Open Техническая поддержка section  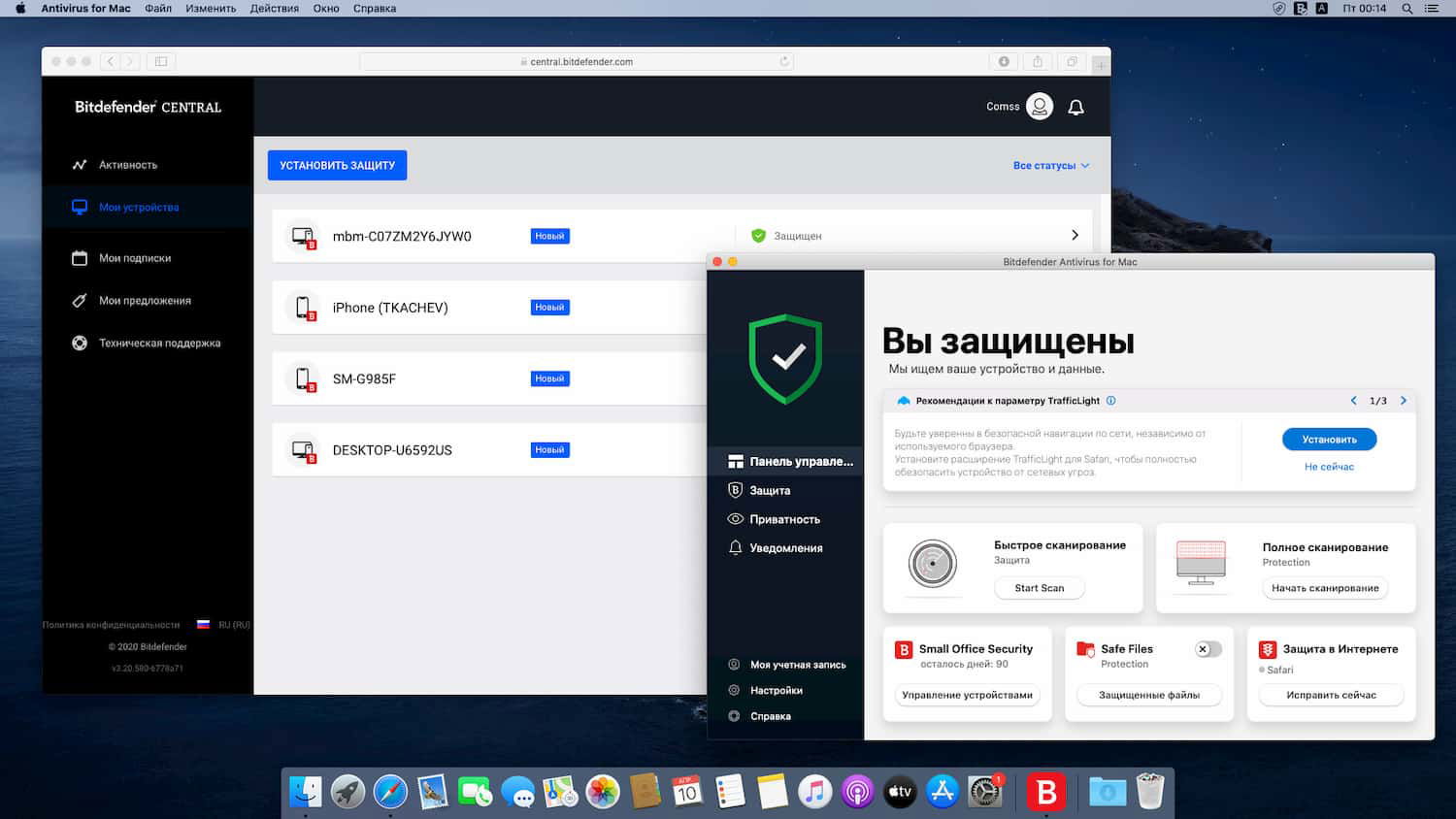tap(159, 343)
